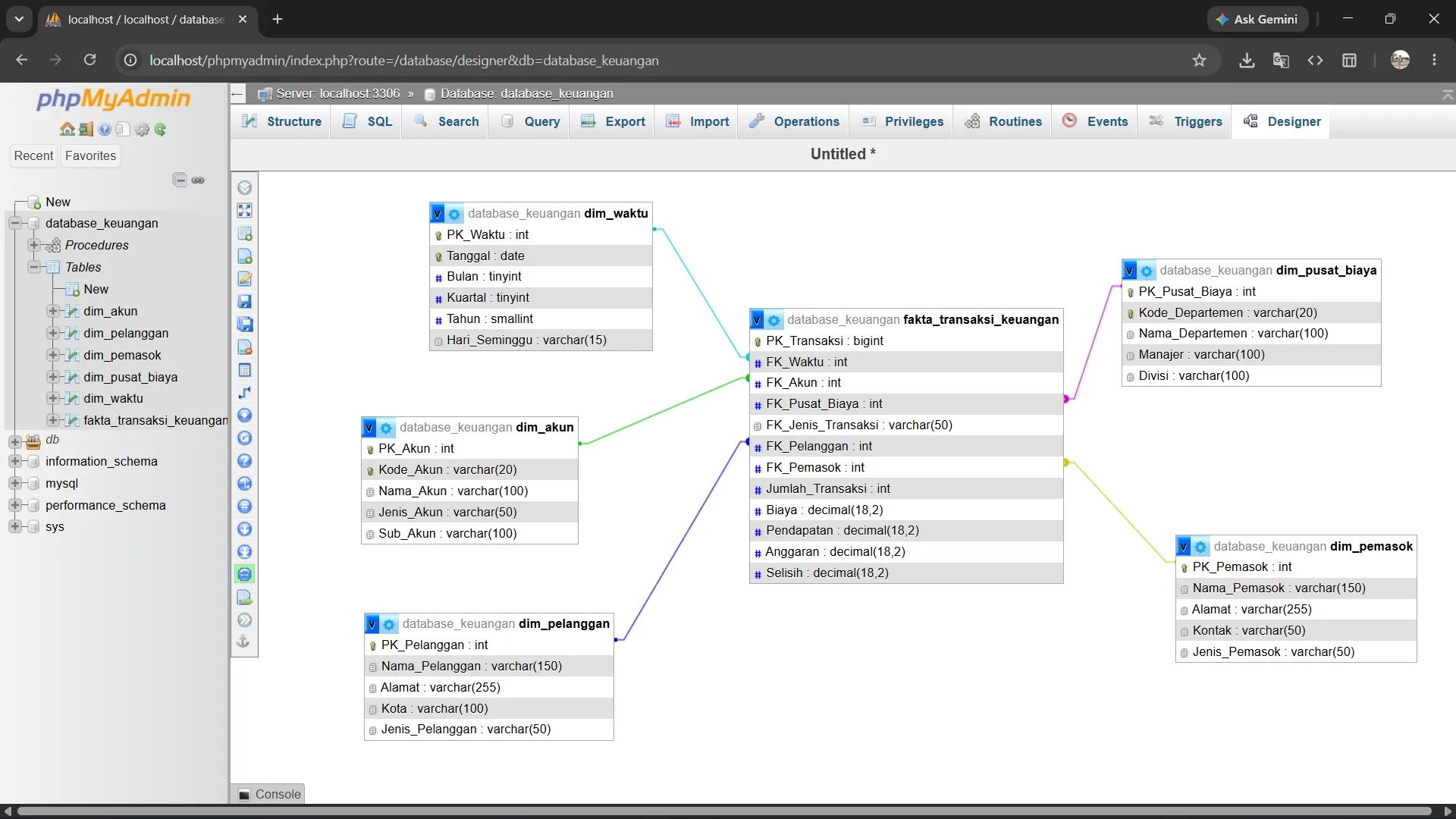This screenshot has height=819, width=1456.
Task: Expand the Procedures tree node
Action: 33,245
